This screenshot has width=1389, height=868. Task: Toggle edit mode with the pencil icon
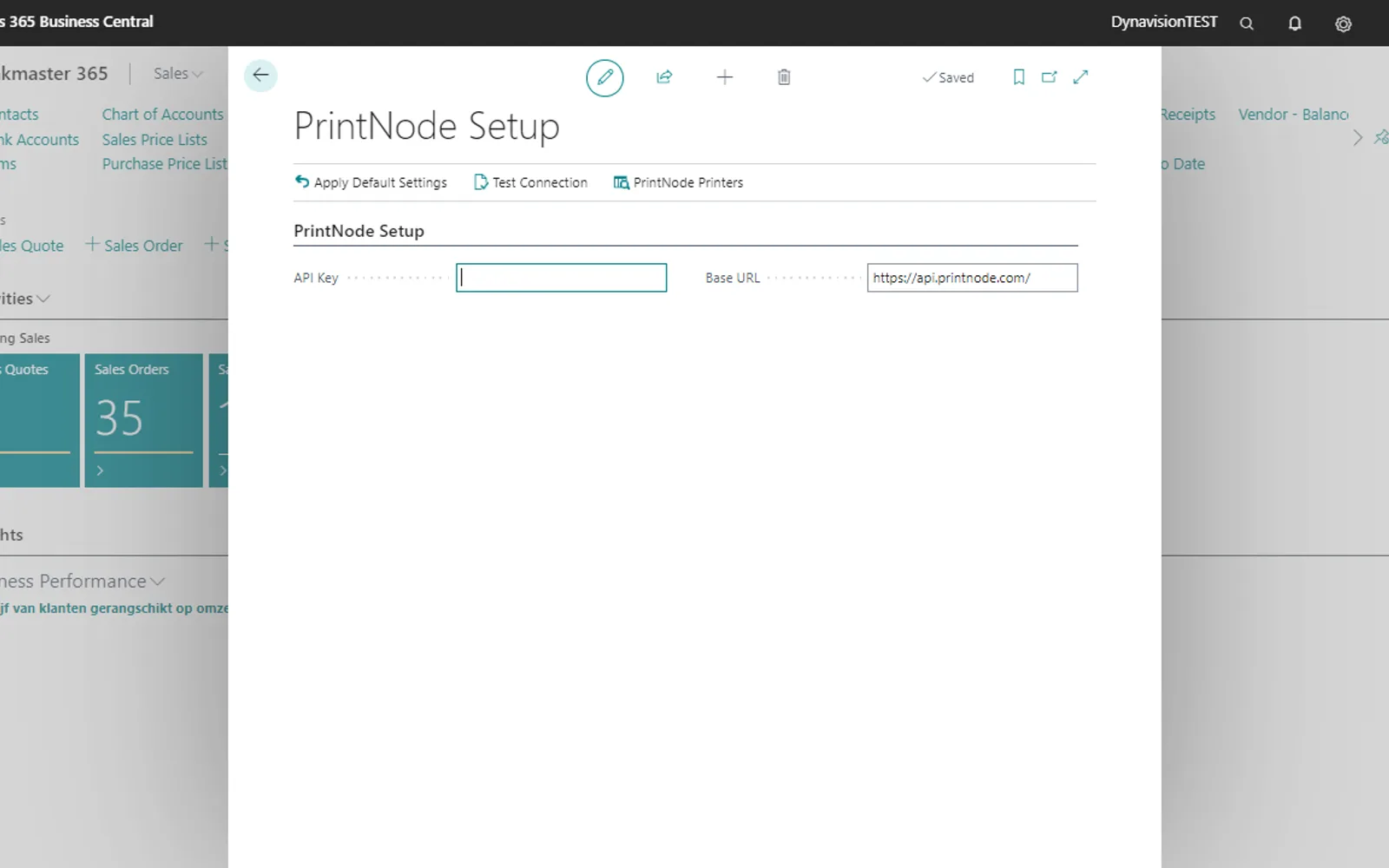605,77
